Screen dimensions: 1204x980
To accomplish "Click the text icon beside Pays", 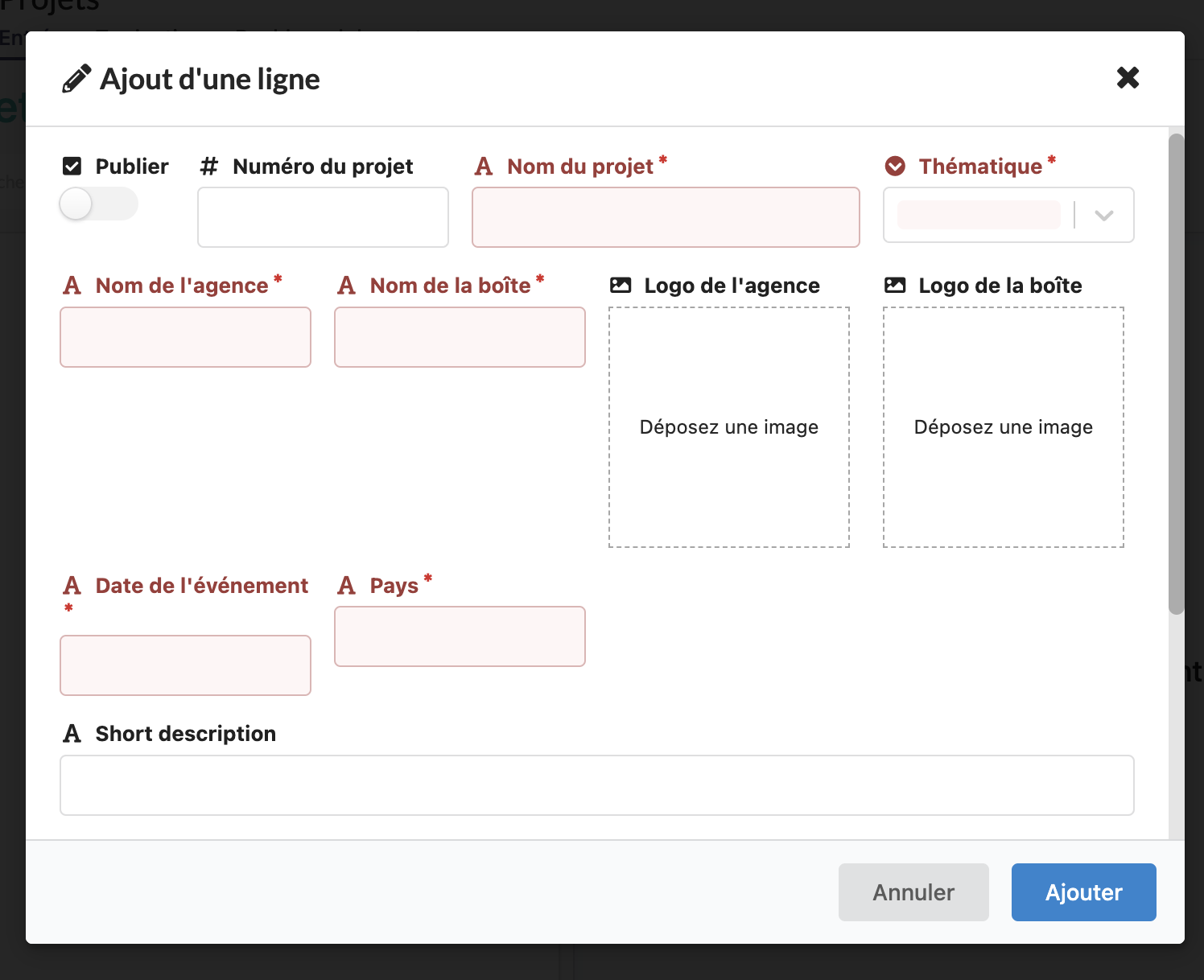I will (x=347, y=586).
